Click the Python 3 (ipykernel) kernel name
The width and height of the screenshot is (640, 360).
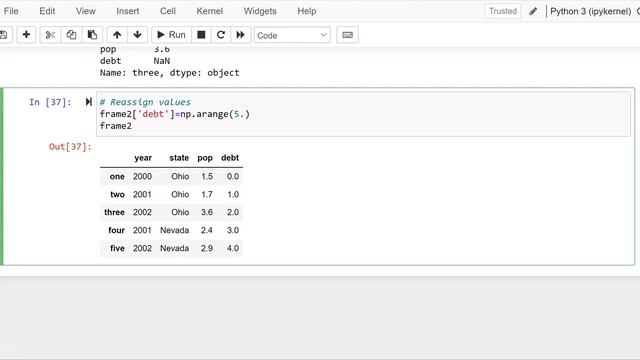(590, 11)
